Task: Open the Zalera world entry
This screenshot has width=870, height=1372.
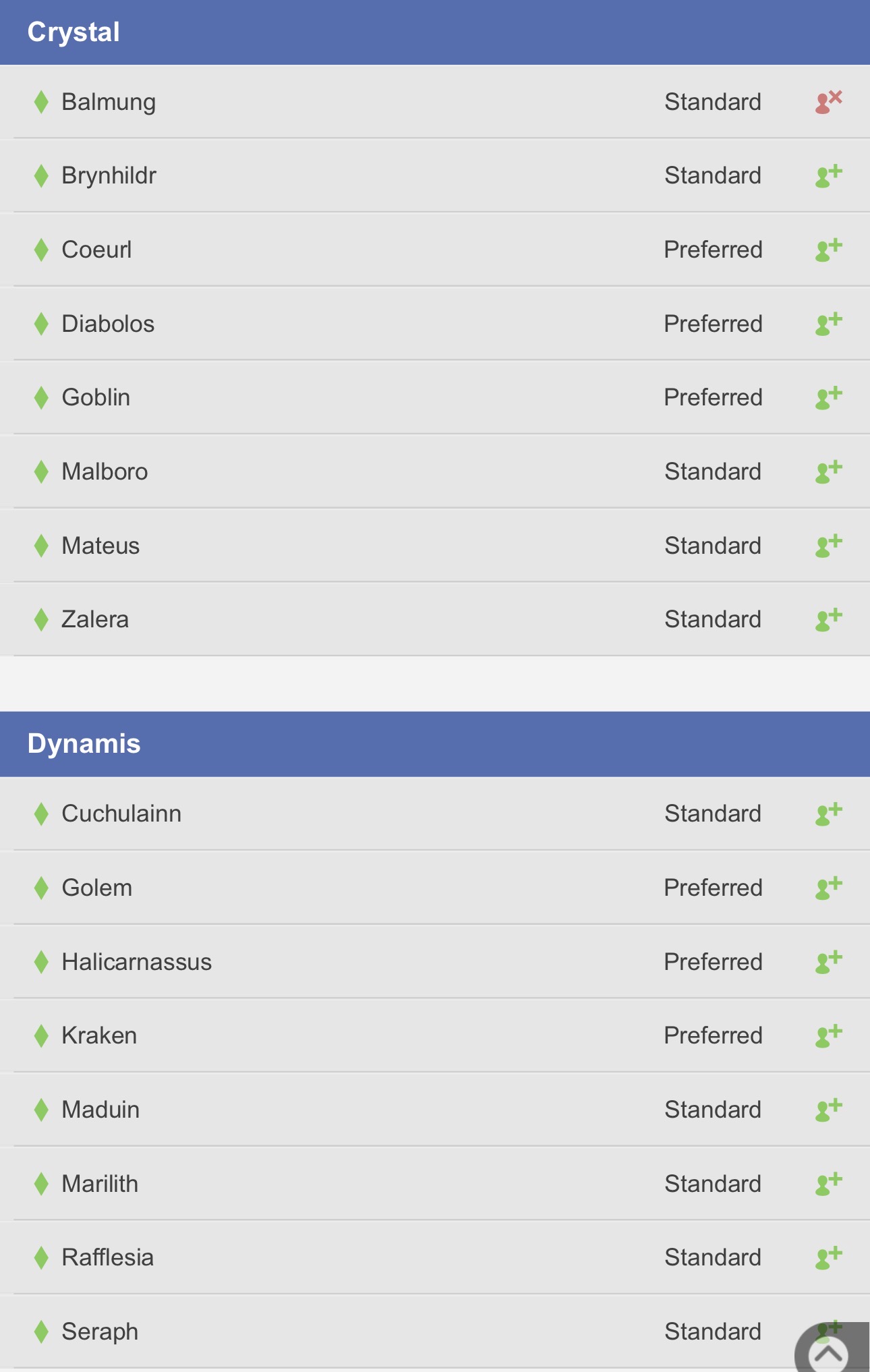Action: pyautogui.click(x=435, y=619)
